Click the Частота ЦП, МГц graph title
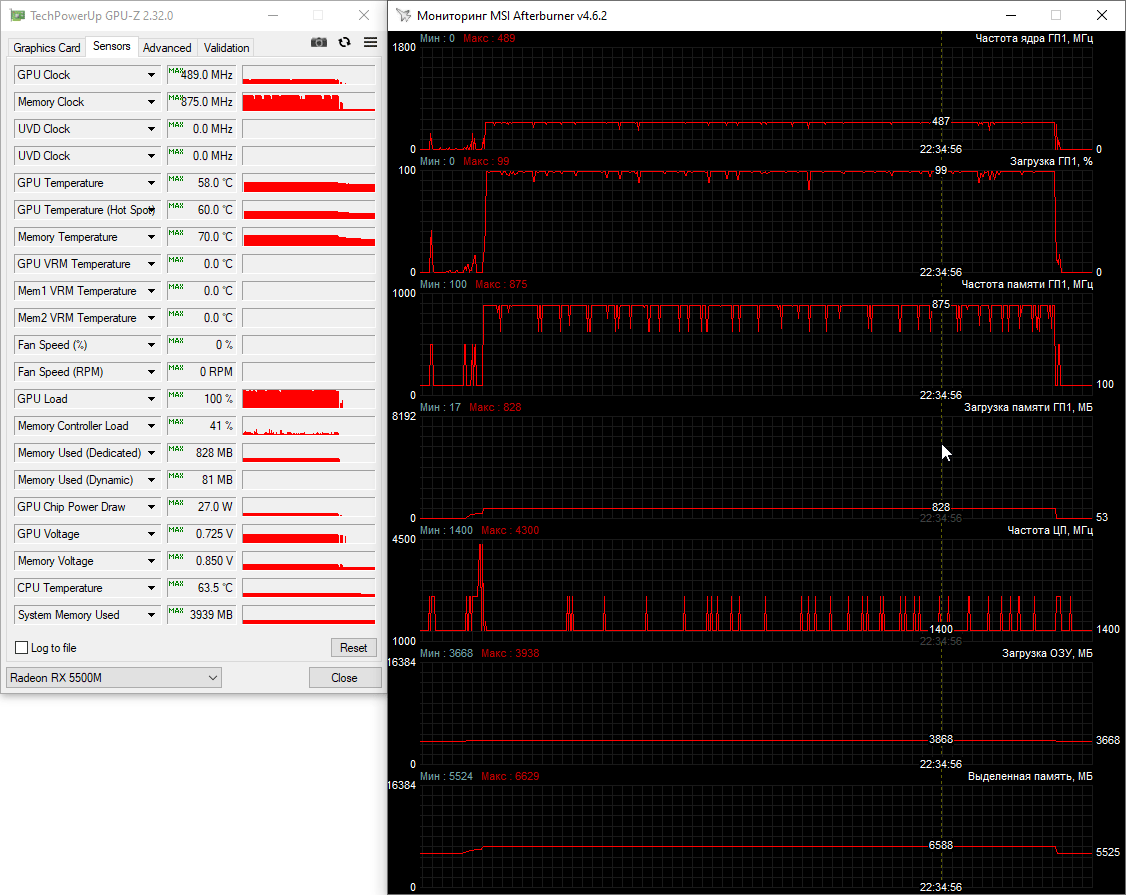Image resolution: width=1126 pixels, height=895 pixels. pyautogui.click(x=1050, y=530)
